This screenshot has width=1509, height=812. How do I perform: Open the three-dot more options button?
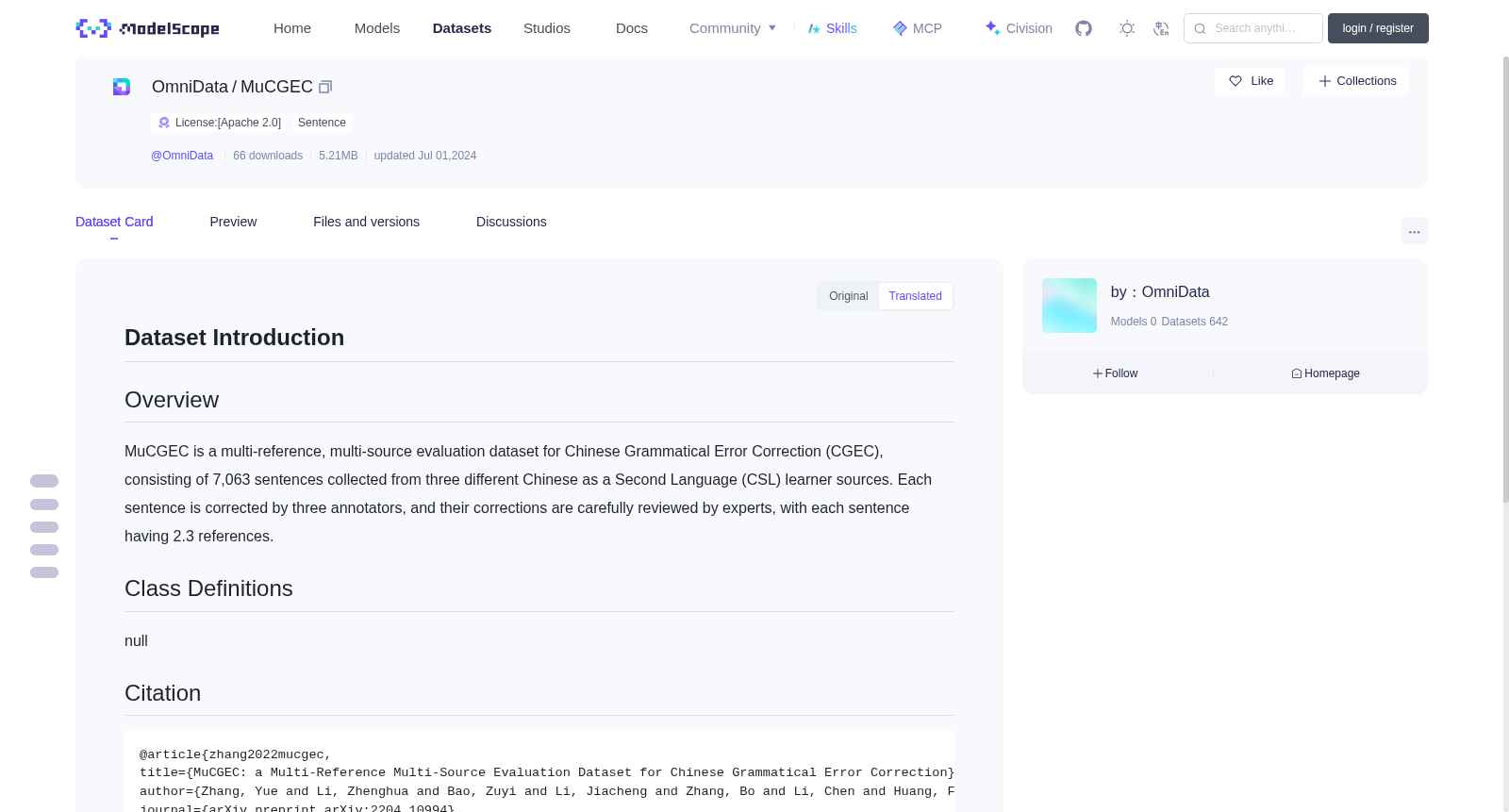1415,231
